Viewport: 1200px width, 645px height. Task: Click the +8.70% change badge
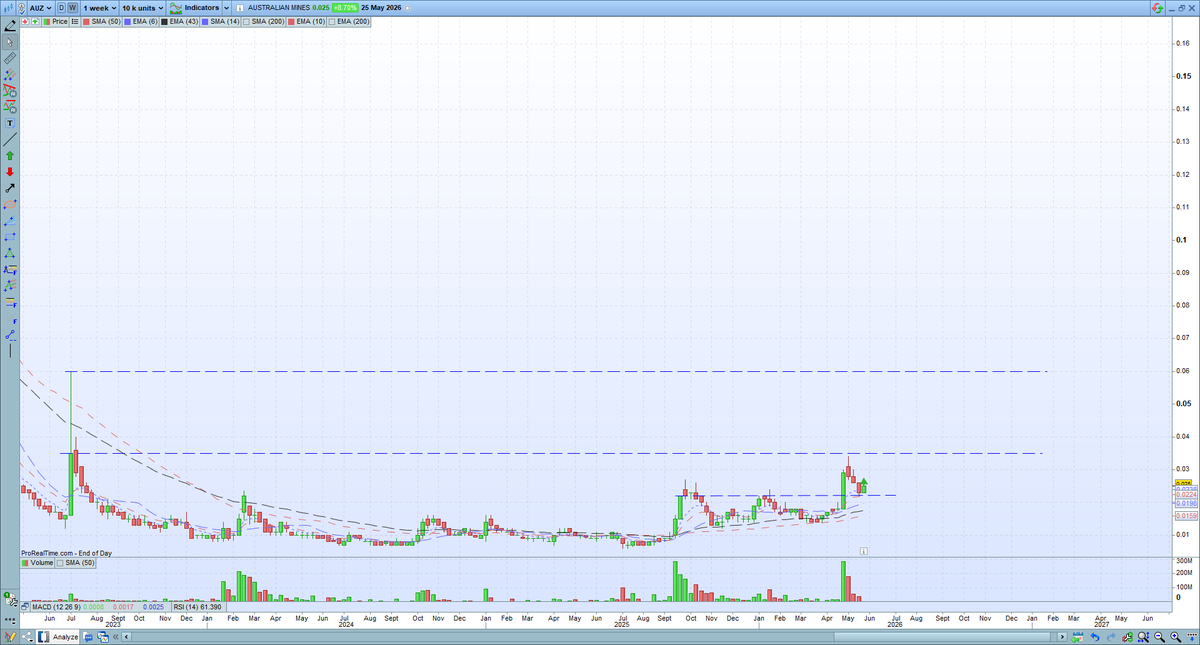[344, 8]
